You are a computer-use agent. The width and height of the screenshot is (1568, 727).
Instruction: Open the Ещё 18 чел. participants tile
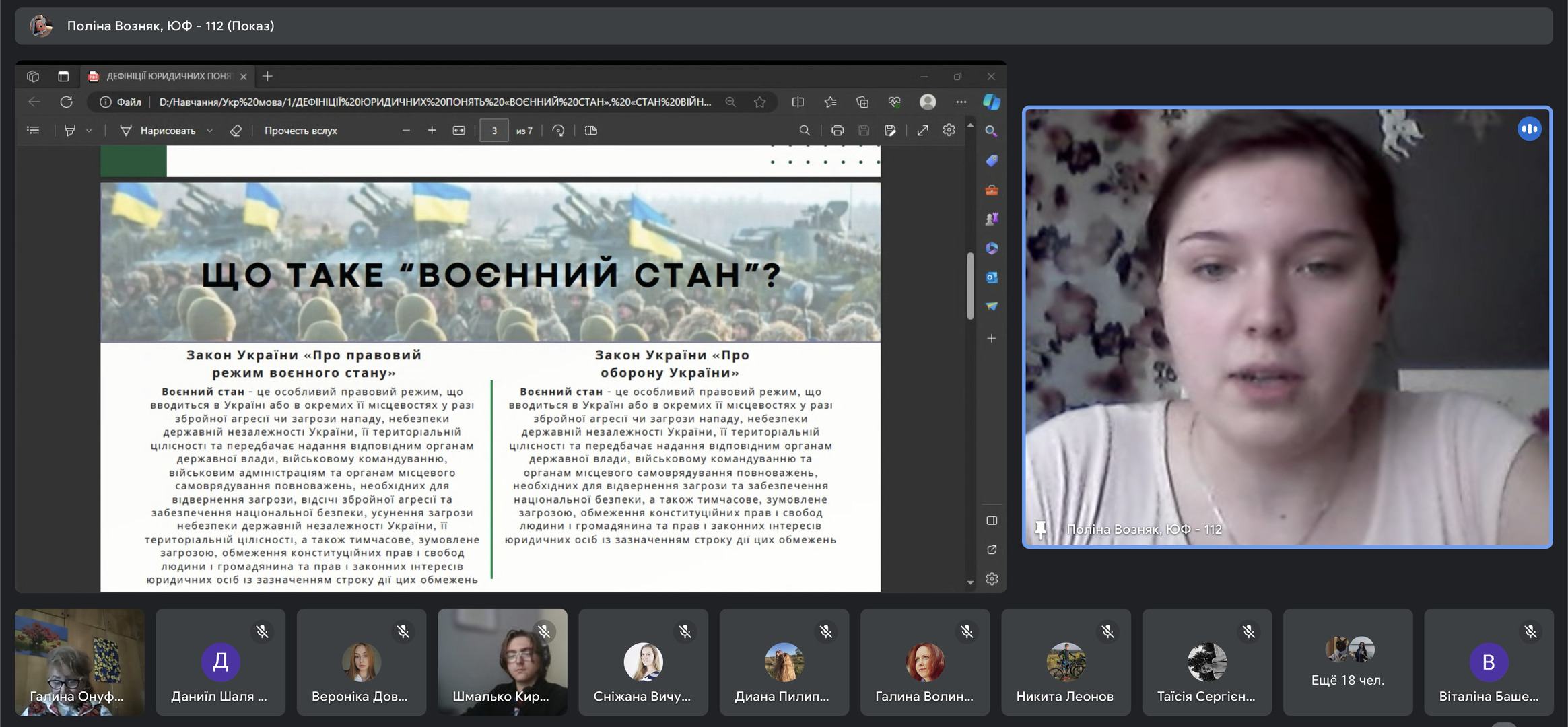pos(1347,662)
